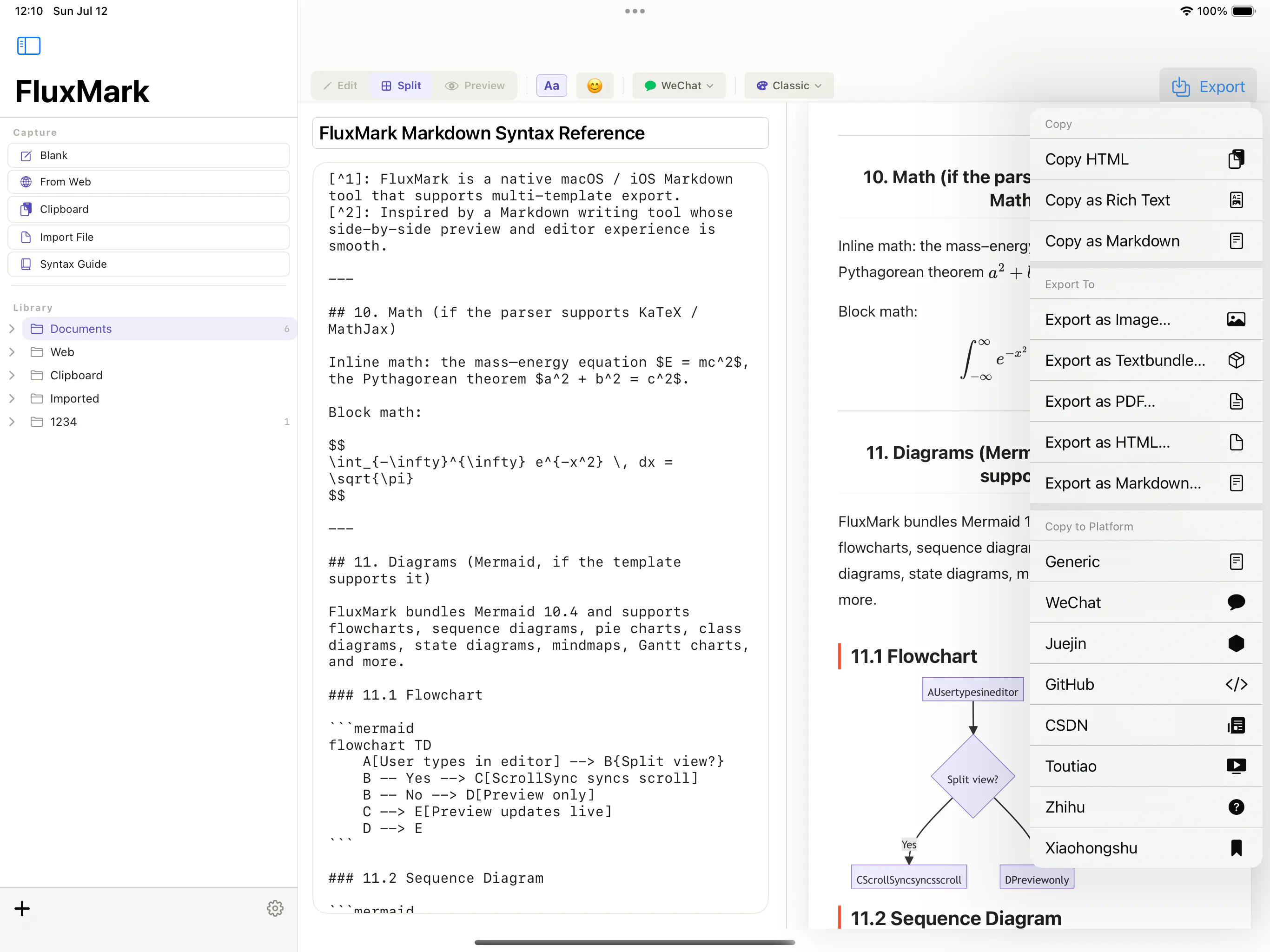Click the CSDN newspaper icon

pyautogui.click(x=1236, y=726)
